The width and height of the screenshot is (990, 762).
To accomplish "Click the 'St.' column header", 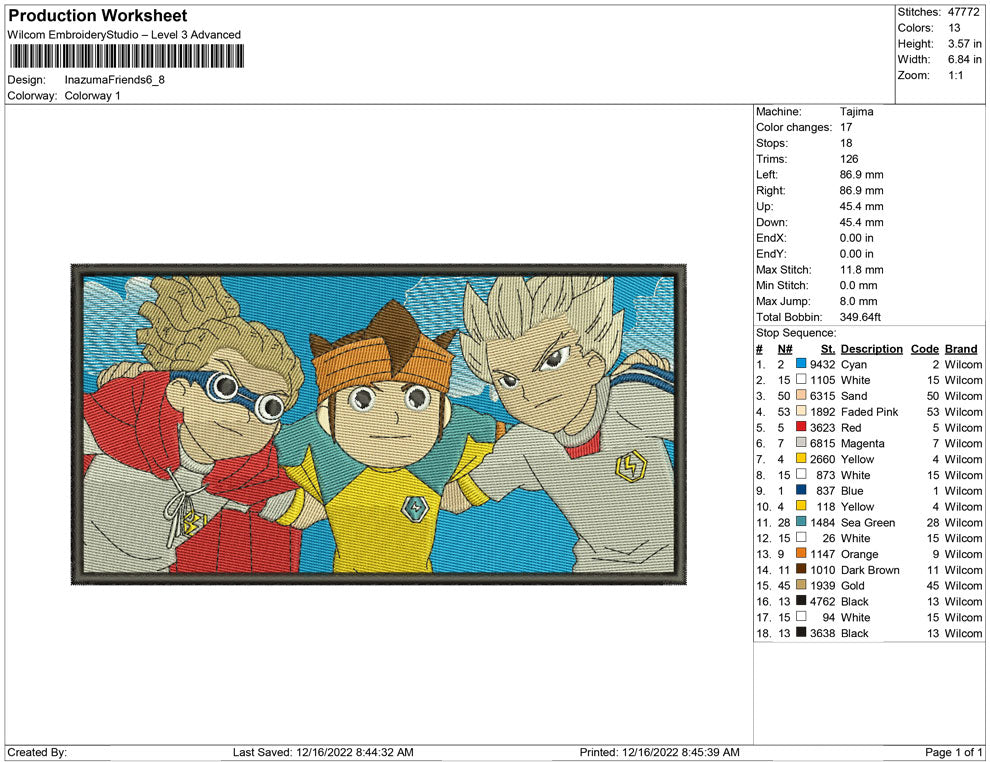I will (x=828, y=348).
